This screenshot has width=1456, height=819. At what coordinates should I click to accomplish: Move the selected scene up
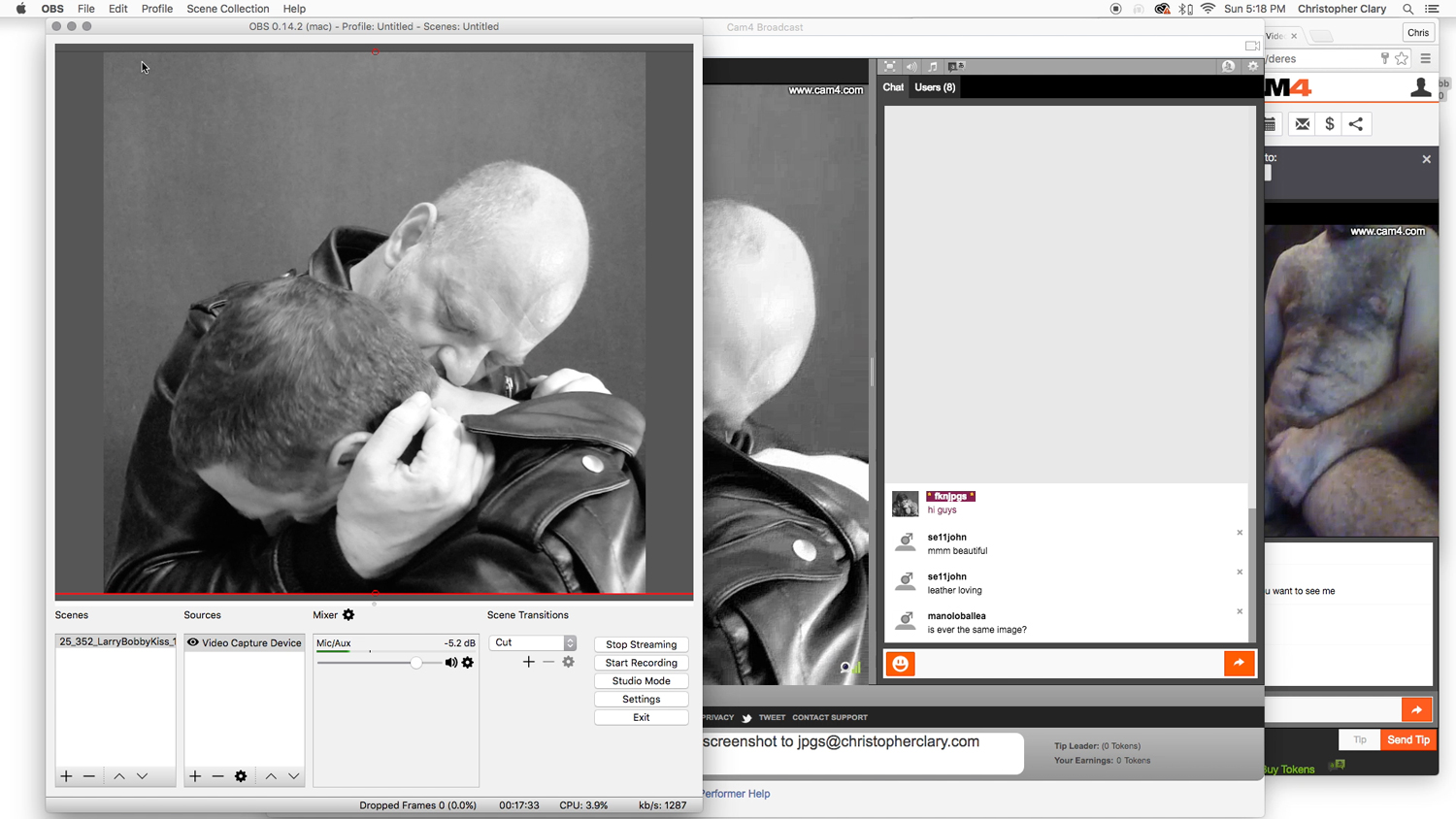(x=119, y=776)
